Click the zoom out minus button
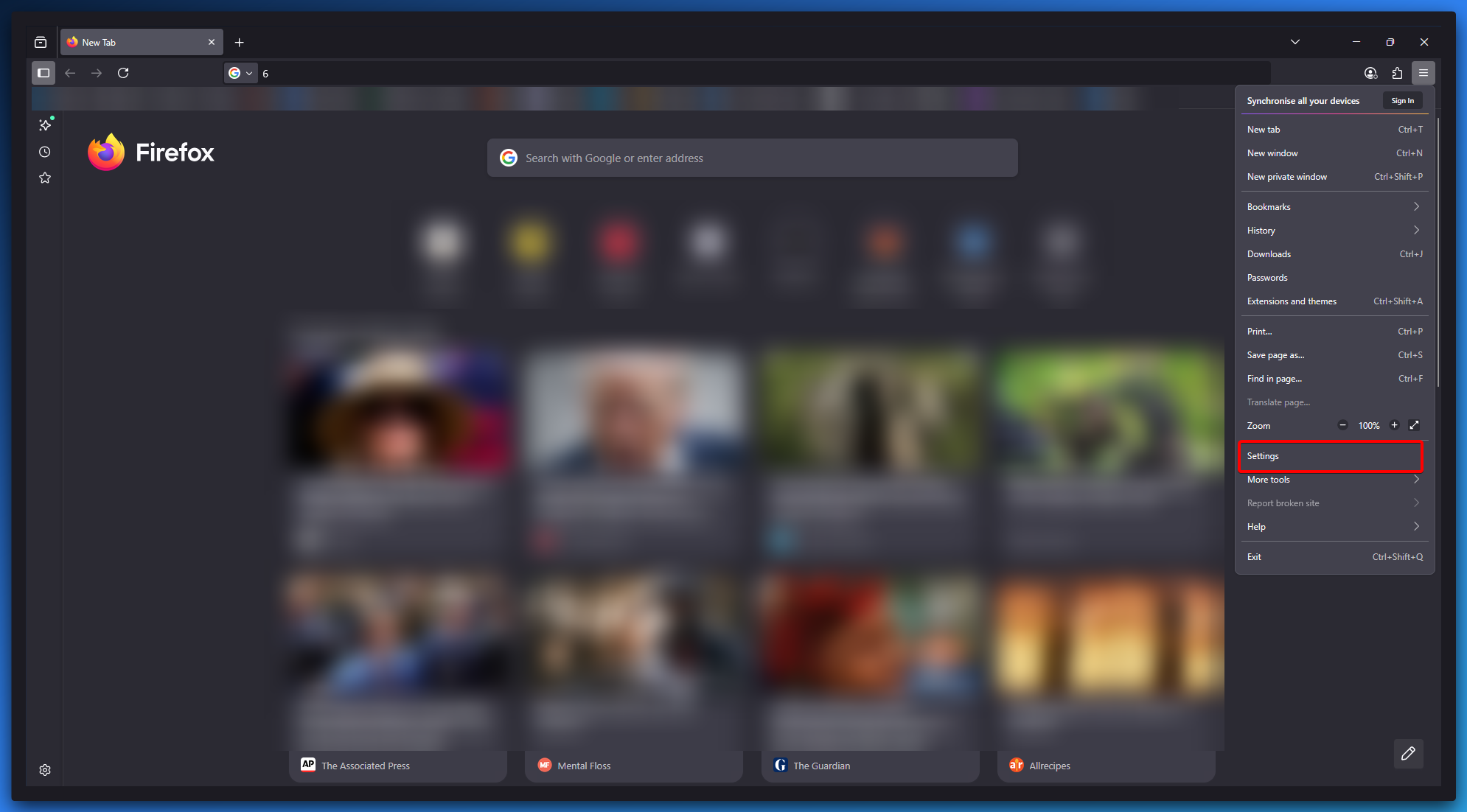1467x812 pixels. tap(1343, 425)
